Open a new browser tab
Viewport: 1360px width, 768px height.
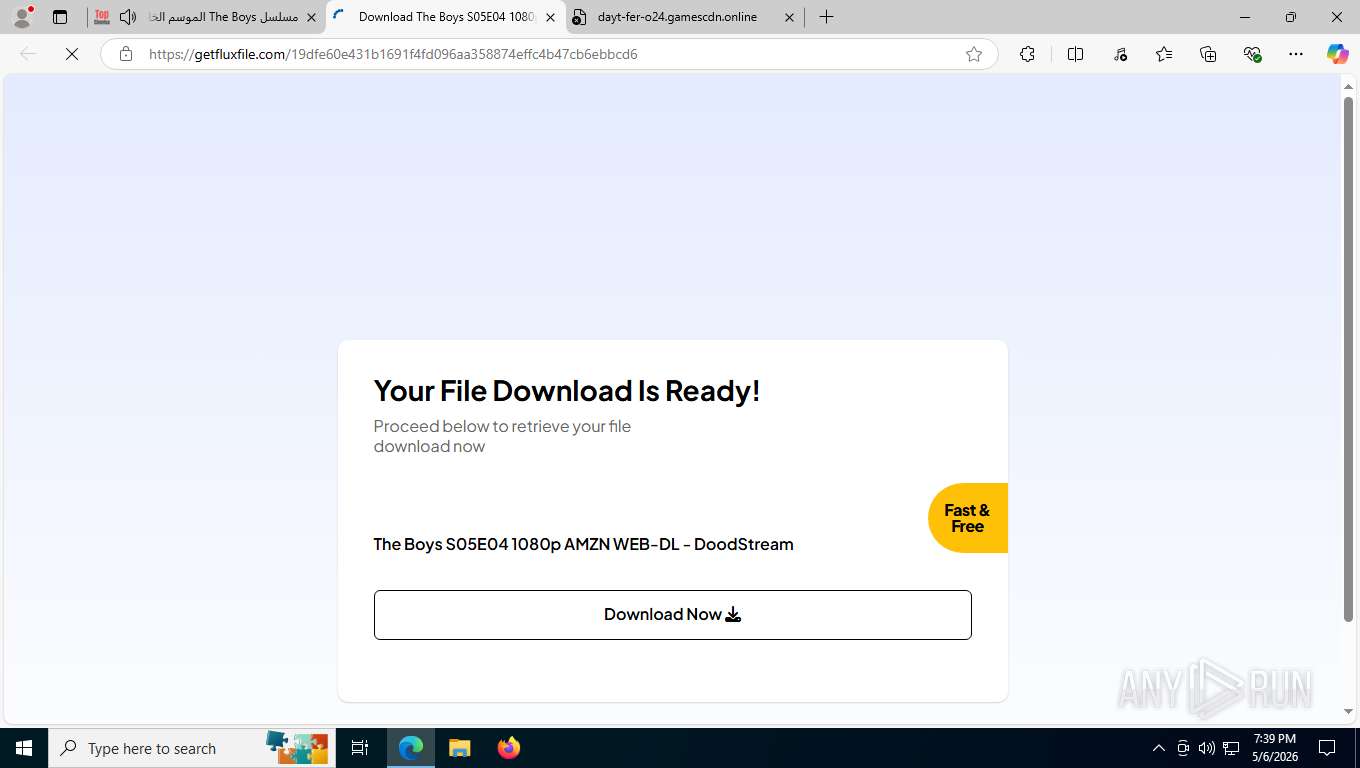pyautogui.click(x=826, y=17)
